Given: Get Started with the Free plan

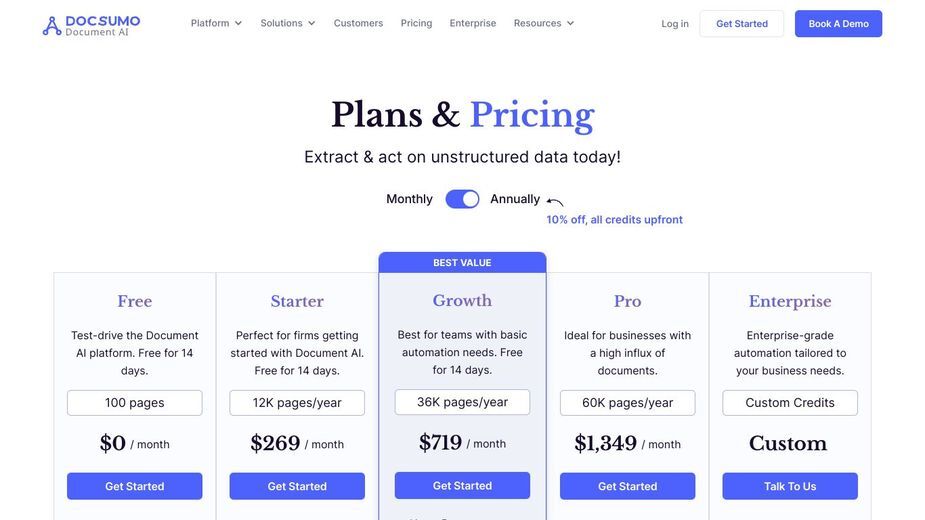Looking at the screenshot, I should coord(135,486).
